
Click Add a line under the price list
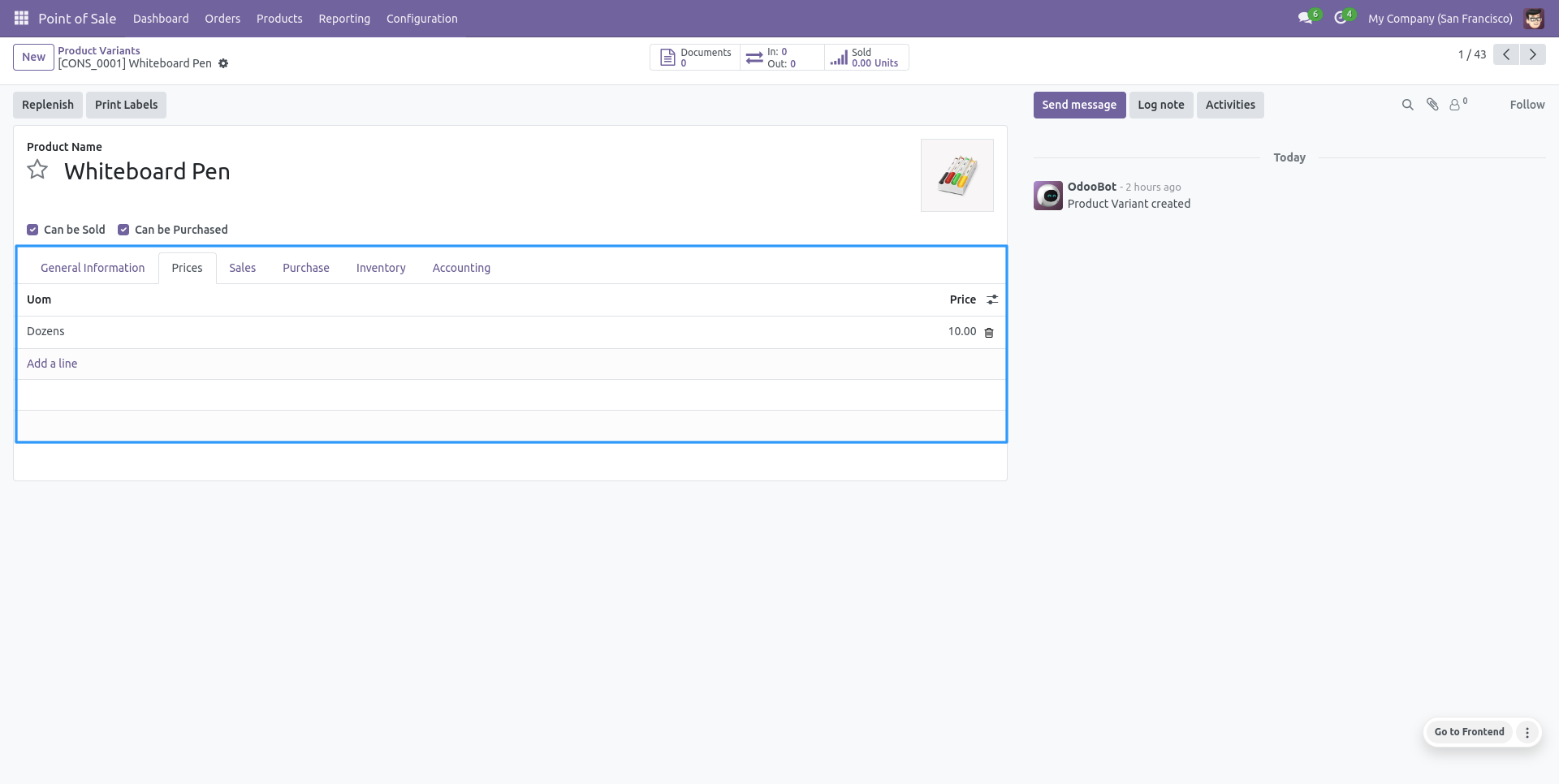click(x=52, y=363)
